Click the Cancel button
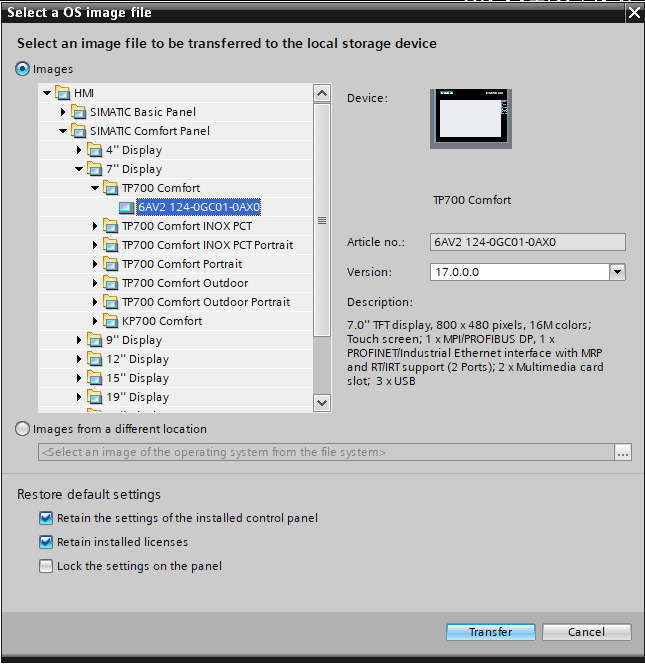 587,632
